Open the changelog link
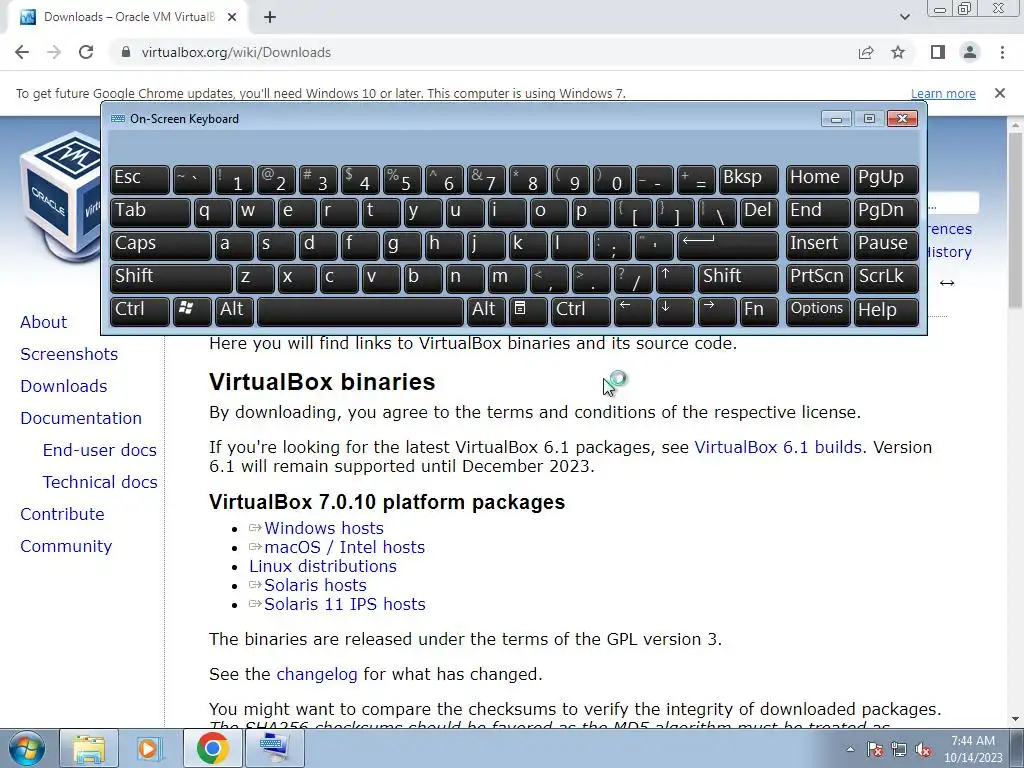The image size is (1024, 768). point(317,674)
